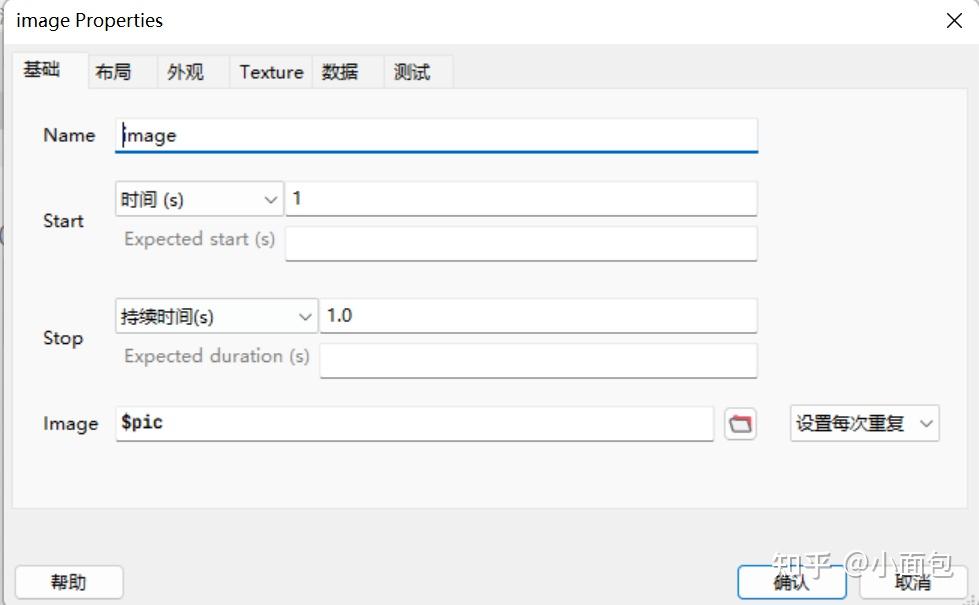Open the 时间 (s) Start type dropdown
The width and height of the screenshot is (979, 605).
199,200
